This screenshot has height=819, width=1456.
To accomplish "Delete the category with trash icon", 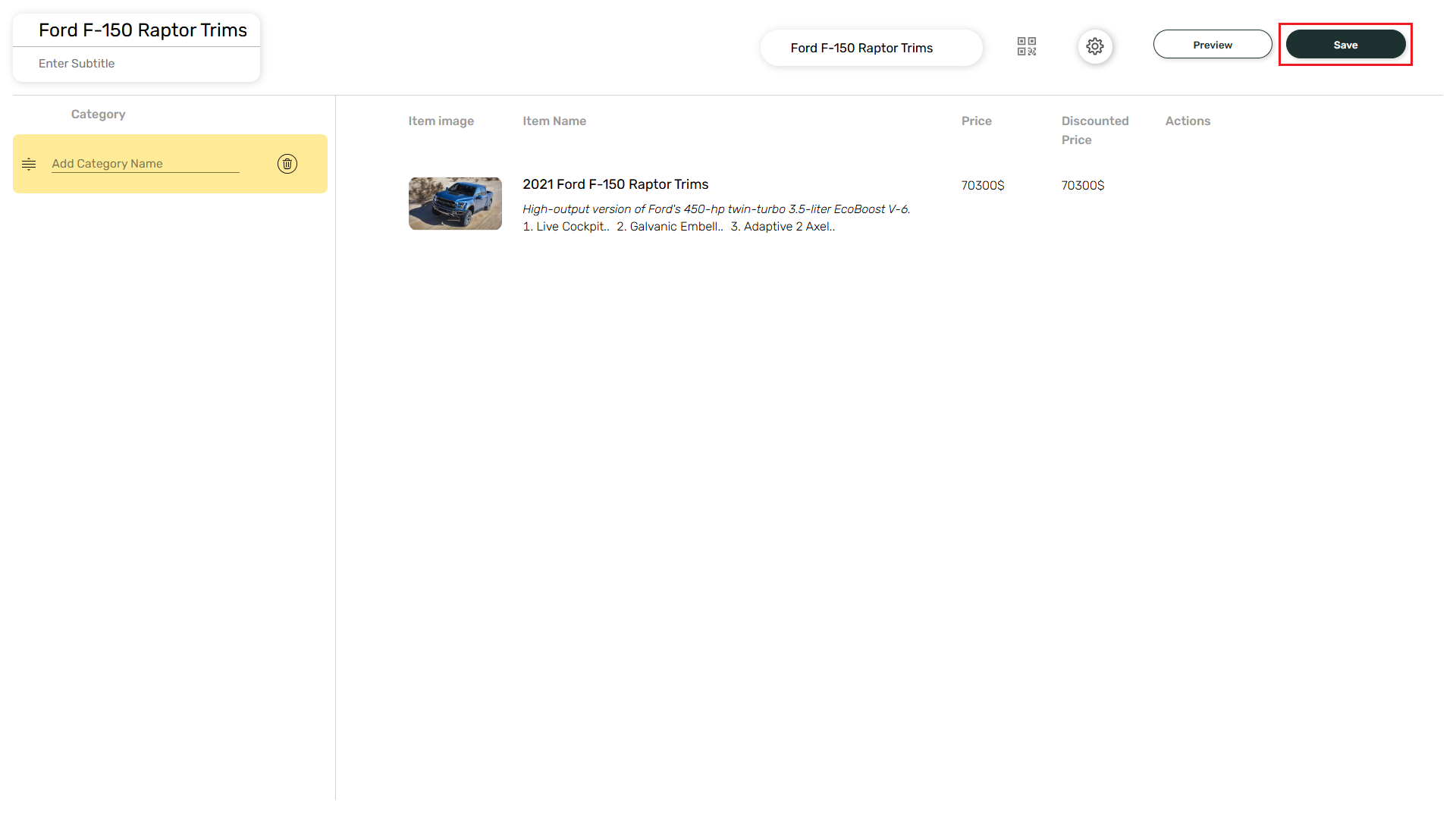I will (287, 164).
